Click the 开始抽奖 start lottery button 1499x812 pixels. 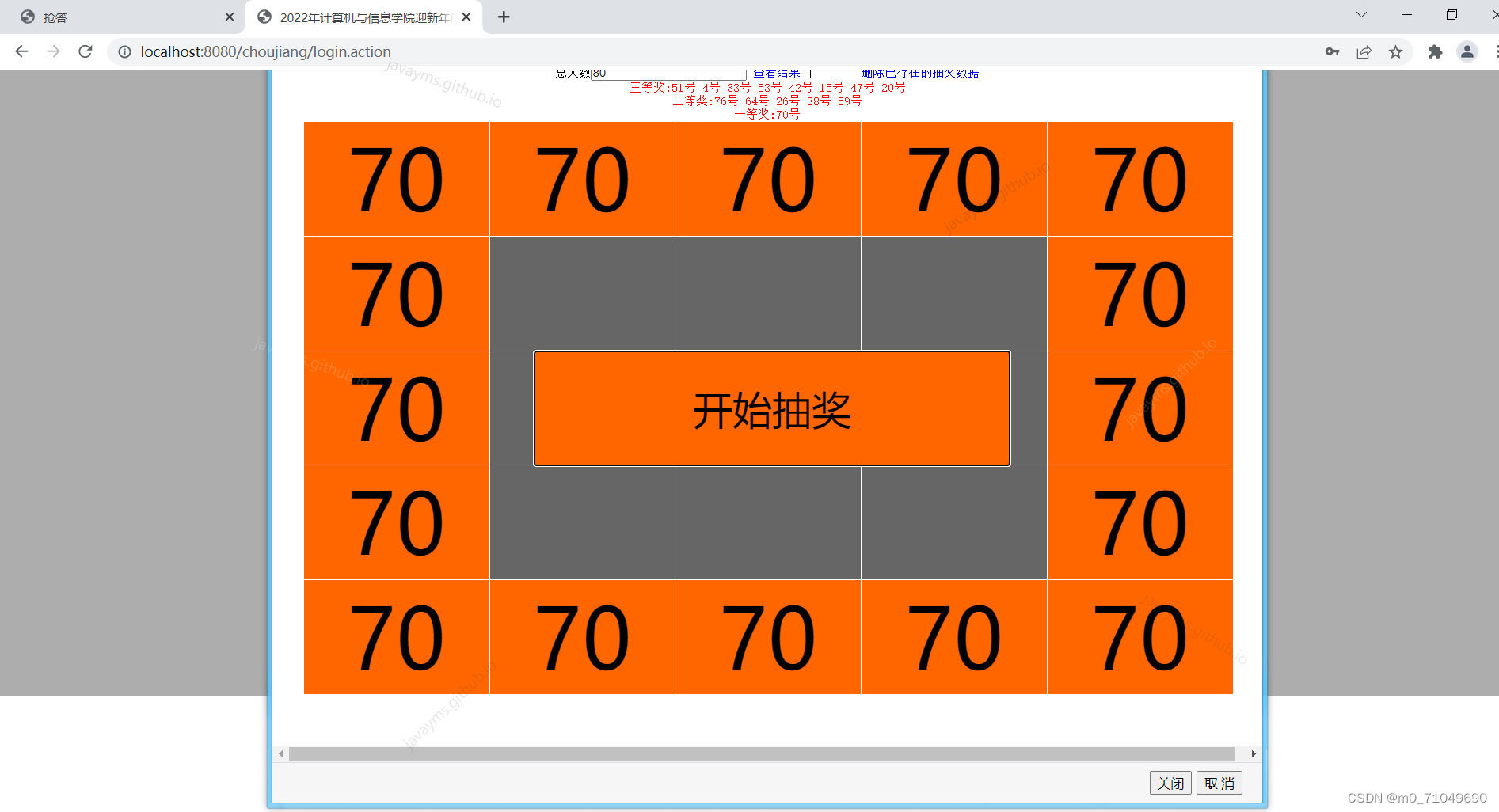point(772,408)
